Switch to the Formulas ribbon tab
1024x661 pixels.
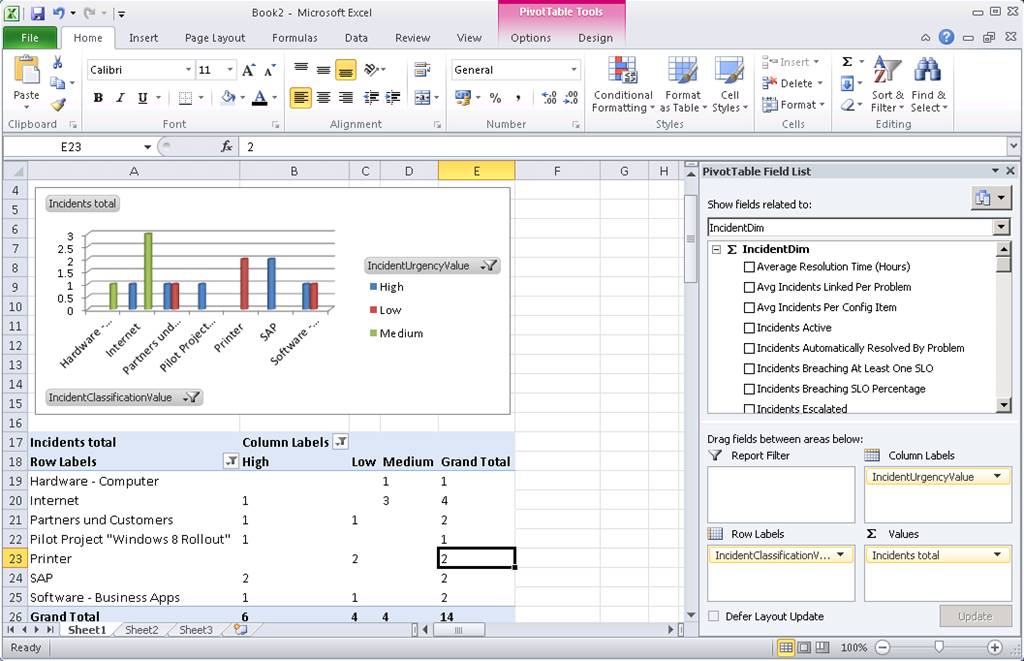coord(294,38)
